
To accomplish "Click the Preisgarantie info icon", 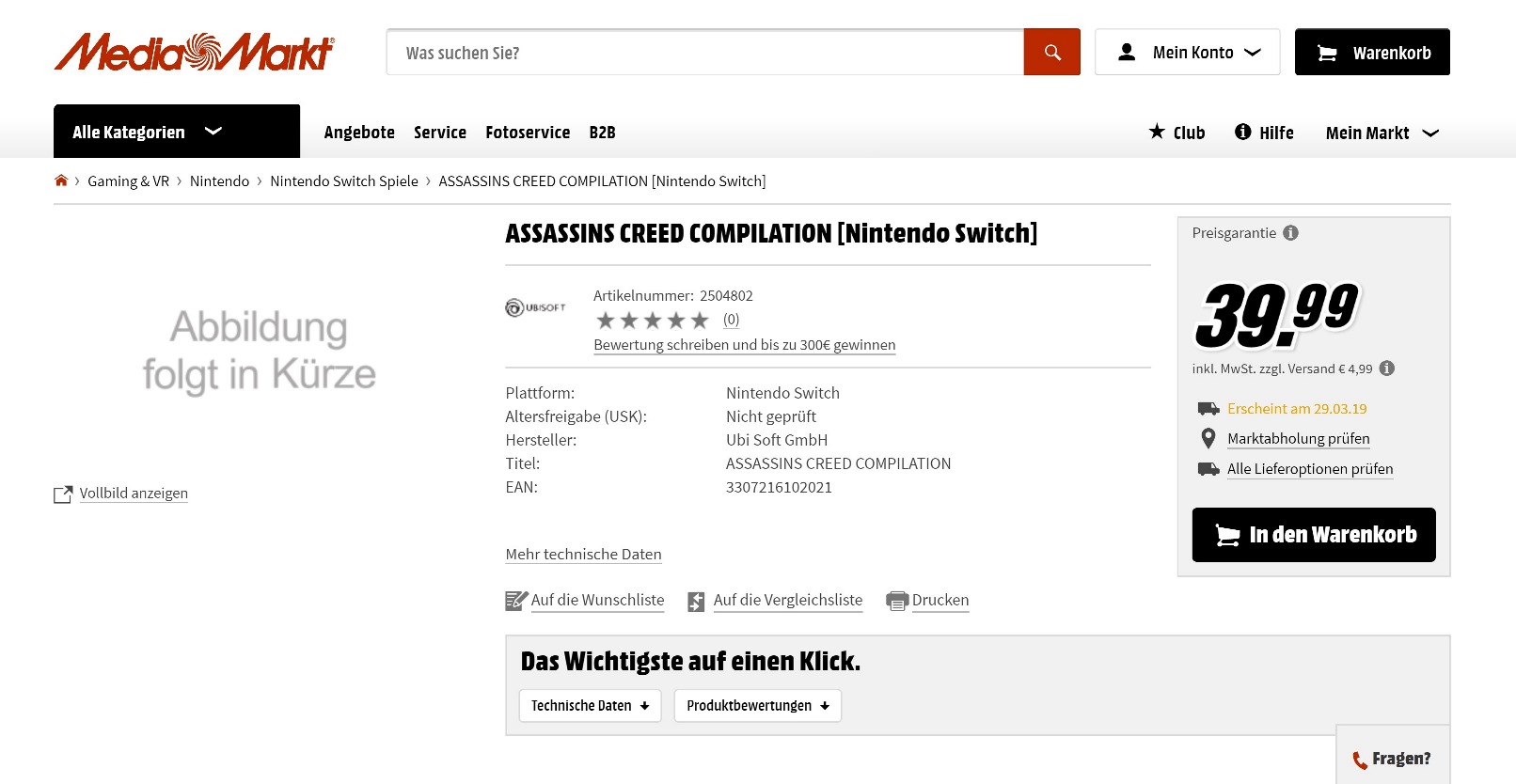I will point(1290,233).
